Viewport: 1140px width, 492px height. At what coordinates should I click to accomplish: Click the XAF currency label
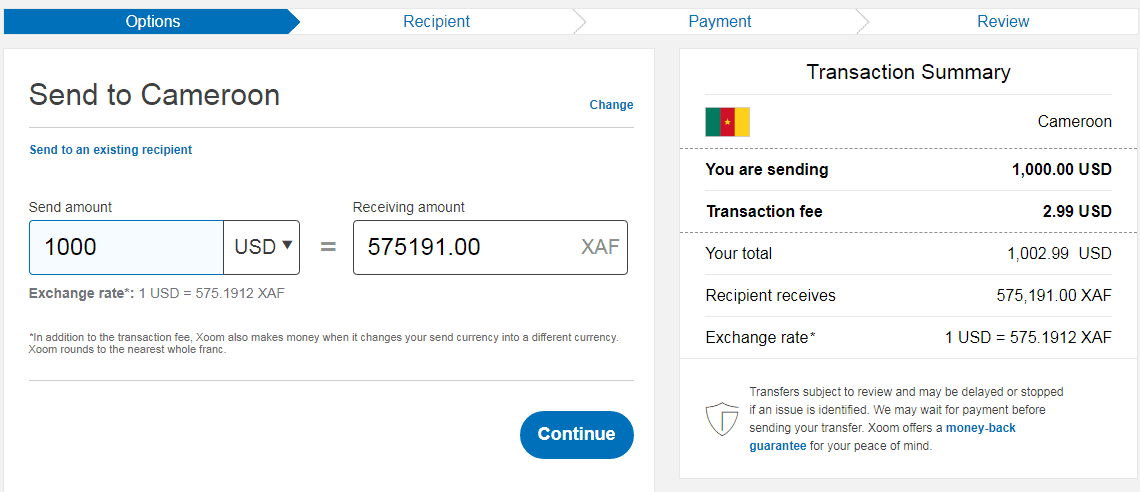[x=600, y=247]
